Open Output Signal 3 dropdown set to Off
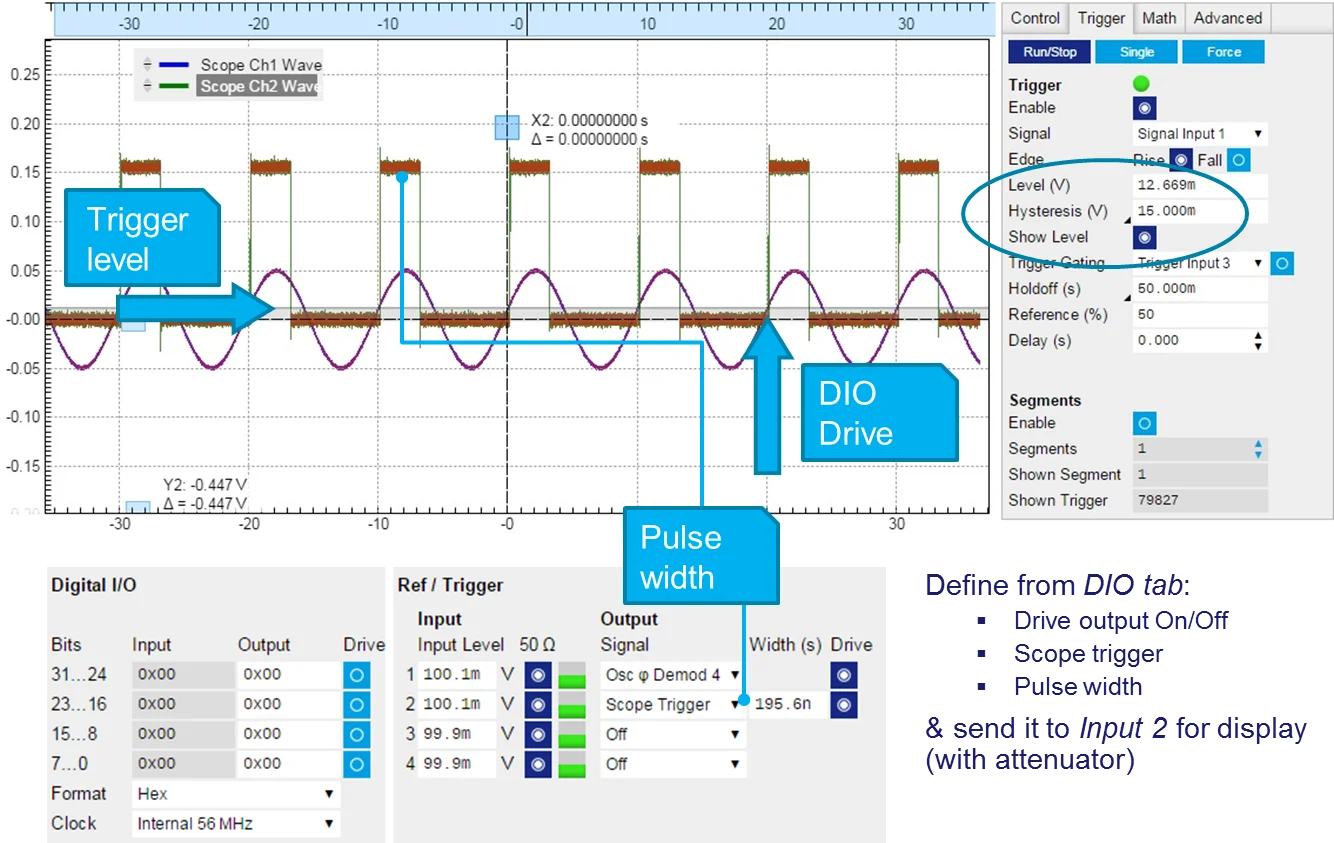The width and height of the screenshot is (1334, 843). click(672, 735)
